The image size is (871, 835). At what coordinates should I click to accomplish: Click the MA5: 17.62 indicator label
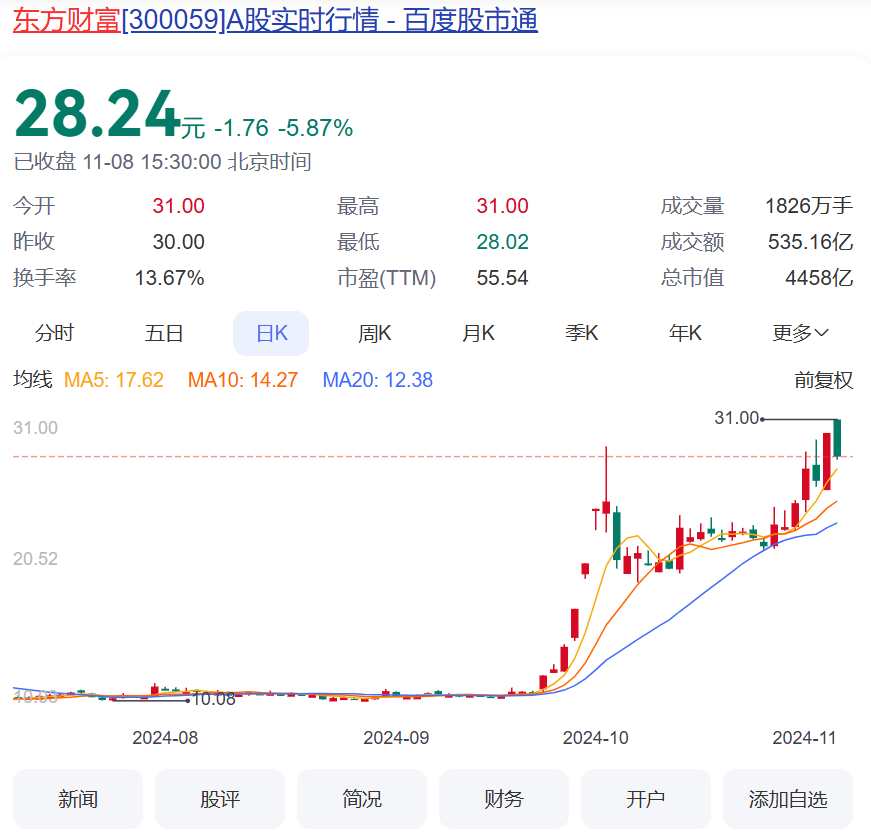pyautogui.click(x=114, y=381)
